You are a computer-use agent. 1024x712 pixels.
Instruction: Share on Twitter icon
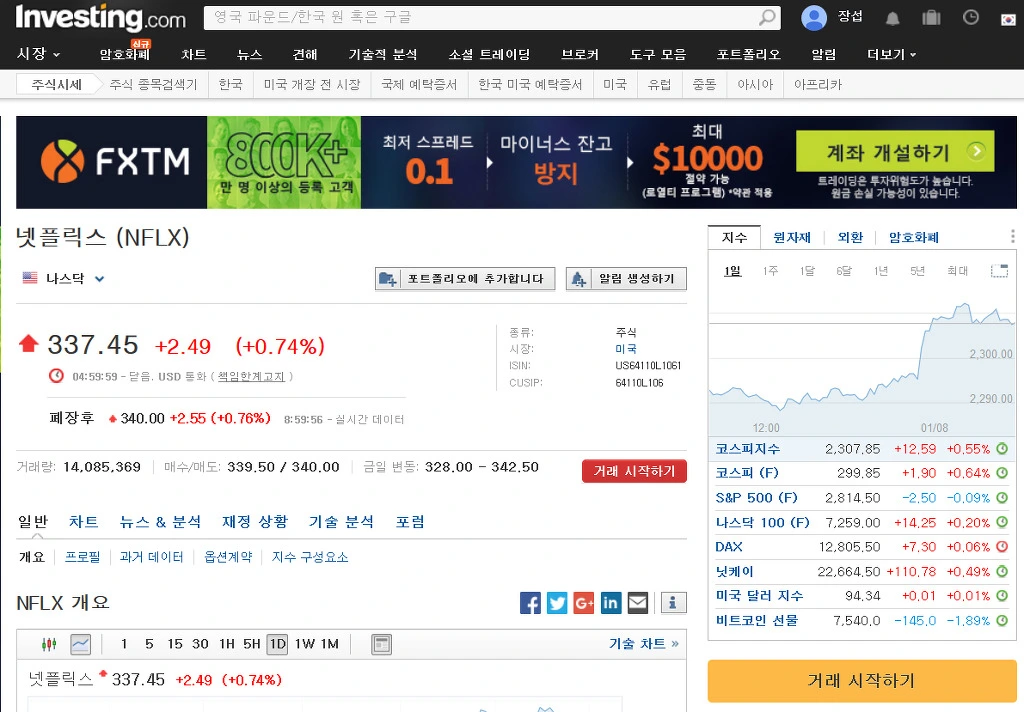tap(557, 603)
